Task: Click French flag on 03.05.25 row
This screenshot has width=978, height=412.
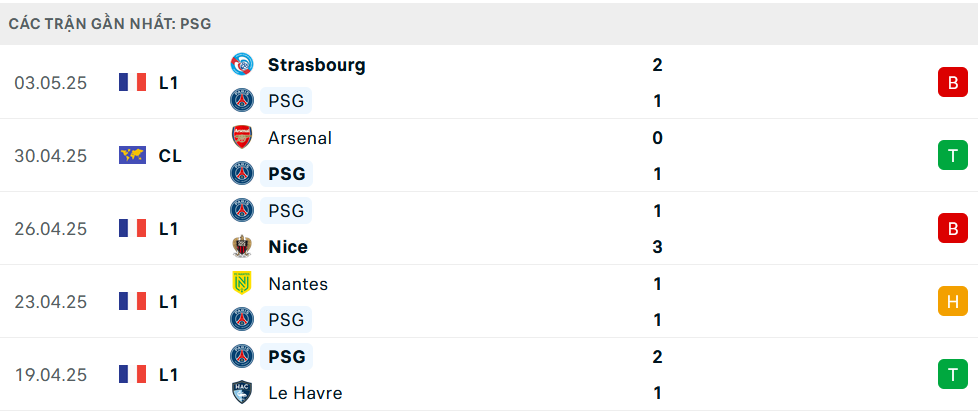Action: click(132, 82)
